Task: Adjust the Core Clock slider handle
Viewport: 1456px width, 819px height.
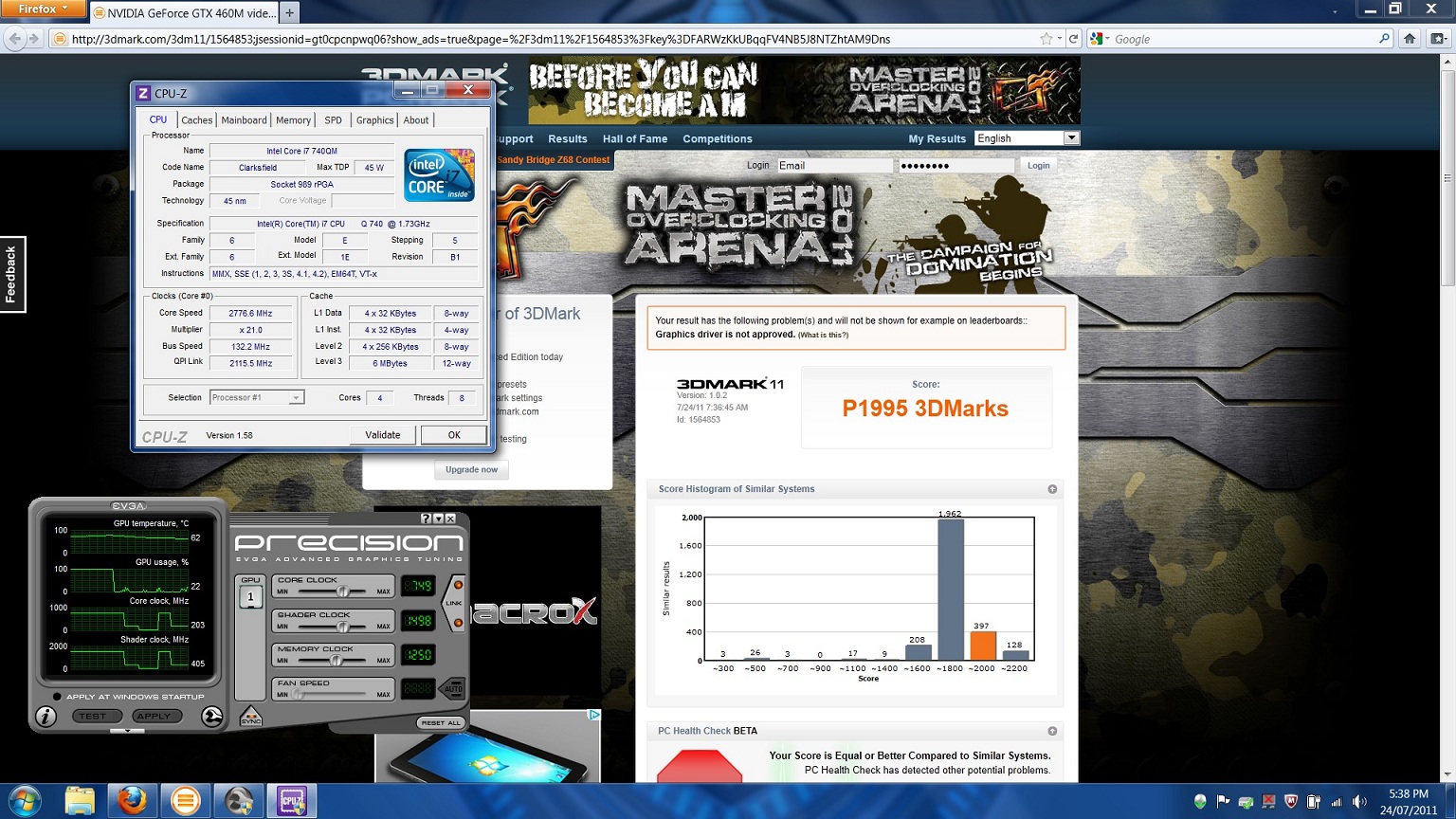Action: point(343,591)
